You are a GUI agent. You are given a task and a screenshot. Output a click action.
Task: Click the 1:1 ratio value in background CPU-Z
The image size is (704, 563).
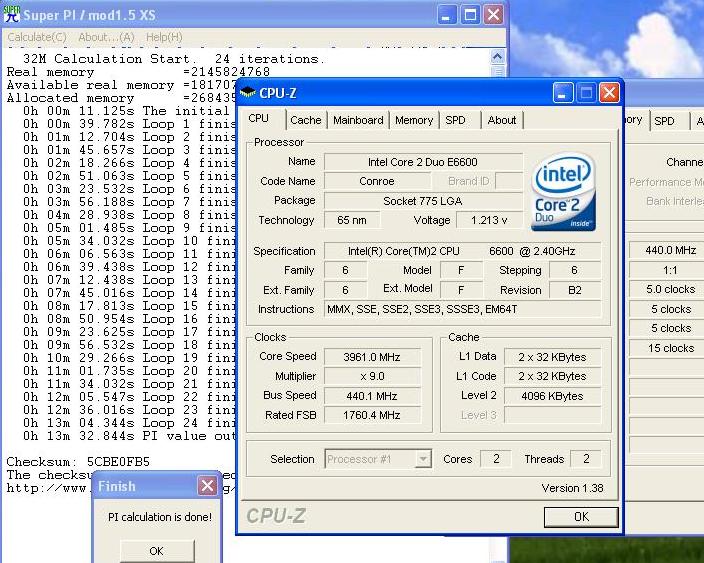click(667, 270)
